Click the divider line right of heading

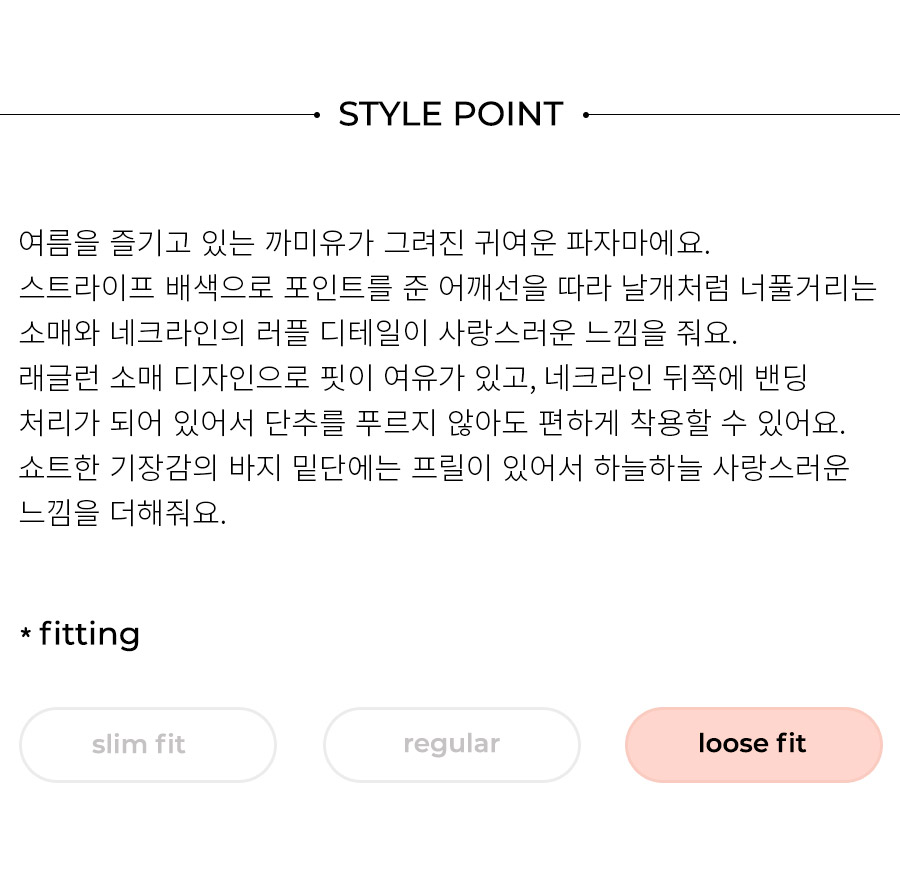coord(744,115)
